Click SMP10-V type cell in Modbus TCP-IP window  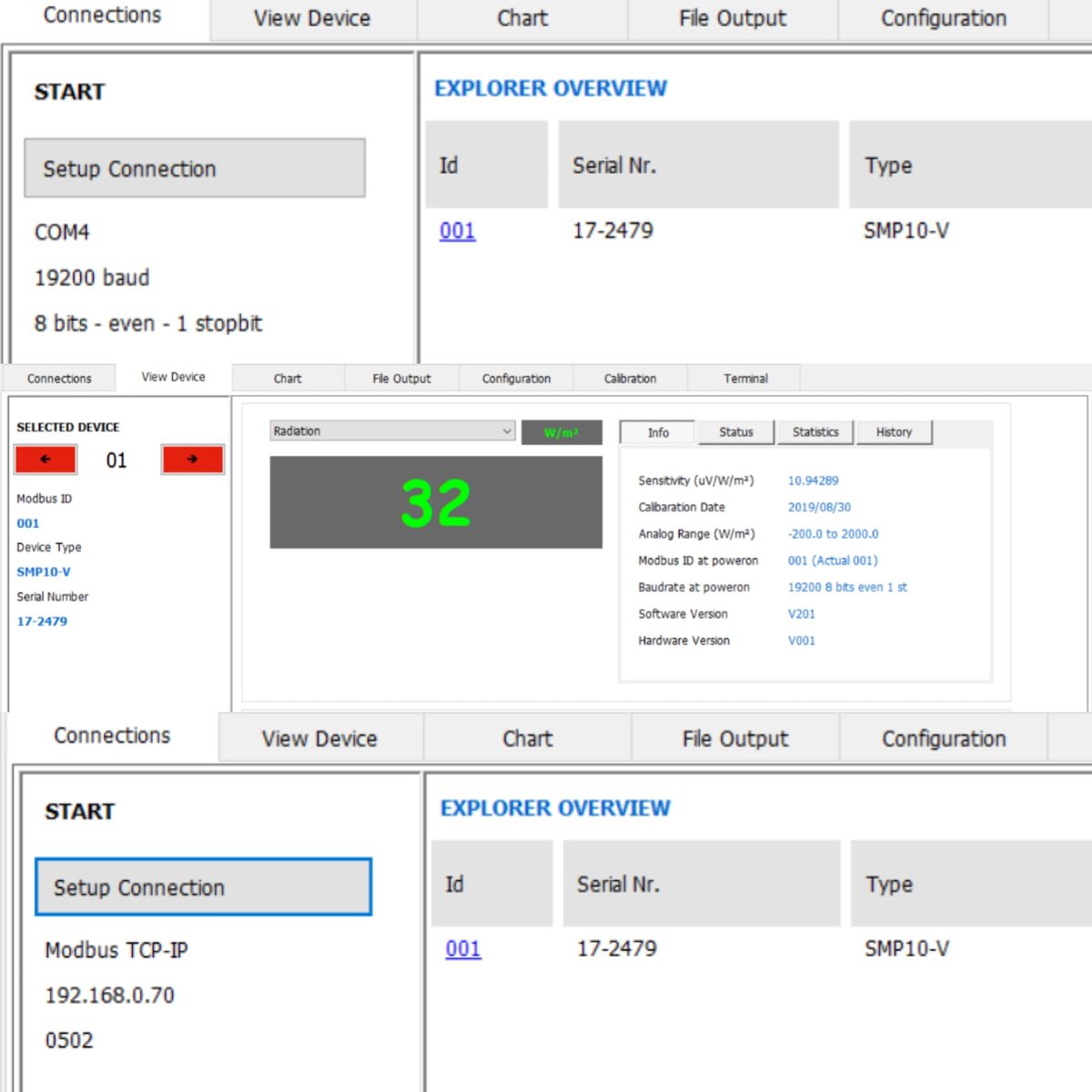pyautogui.click(x=907, y=949)
